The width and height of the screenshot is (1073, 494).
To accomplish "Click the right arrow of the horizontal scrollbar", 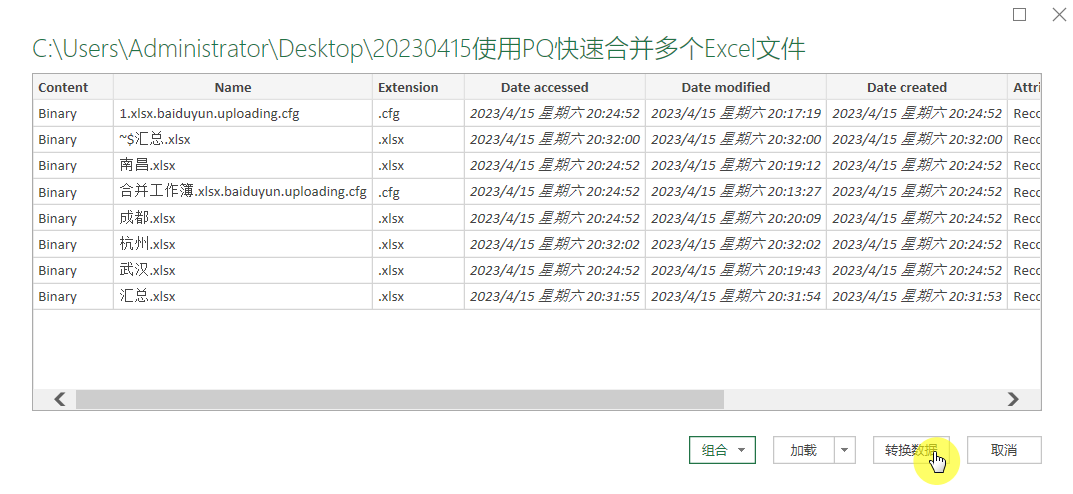I will click(x=1013, y=399).
